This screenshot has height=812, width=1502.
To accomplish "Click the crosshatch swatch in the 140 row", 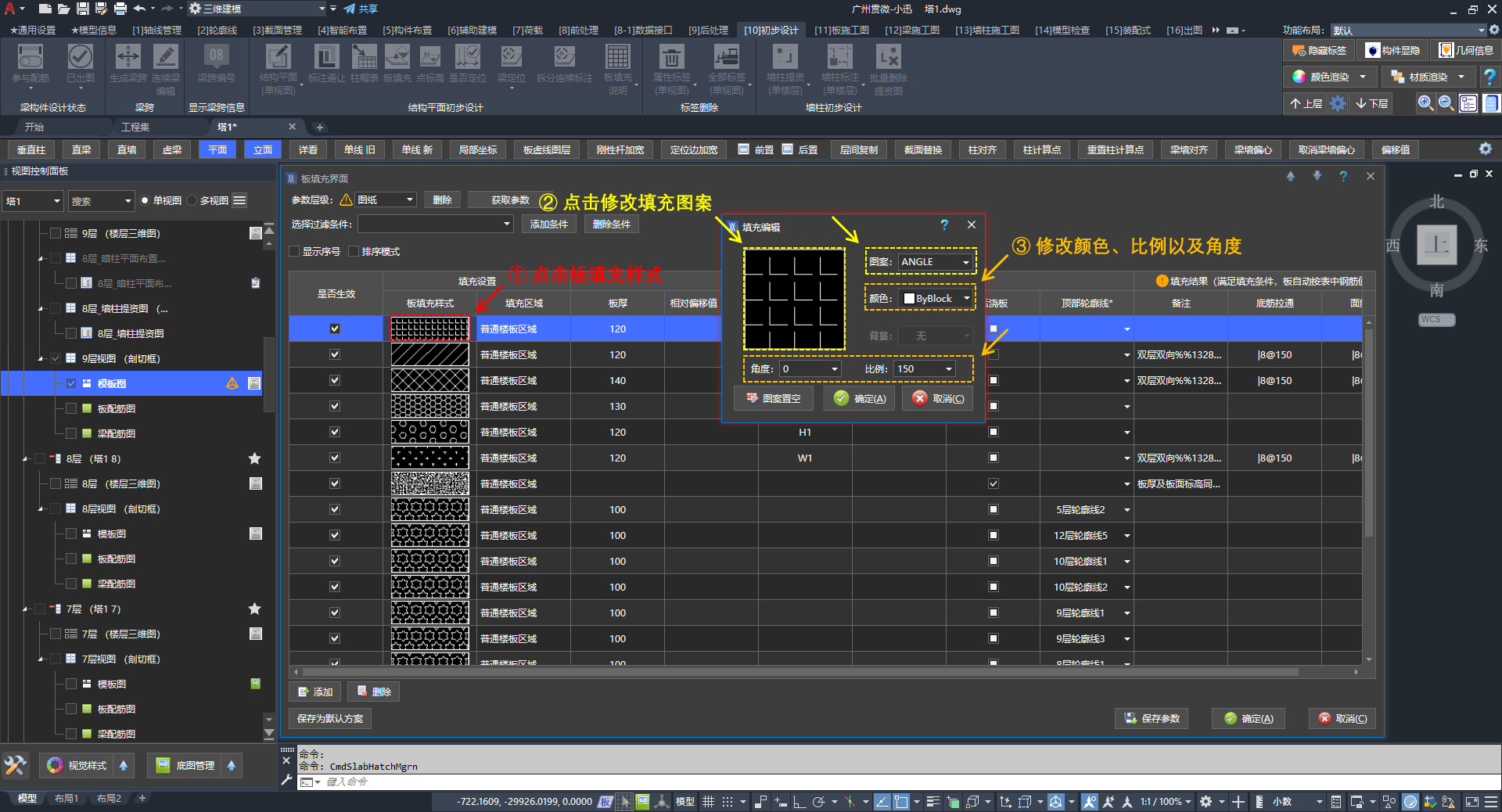I will click(430, 380).
